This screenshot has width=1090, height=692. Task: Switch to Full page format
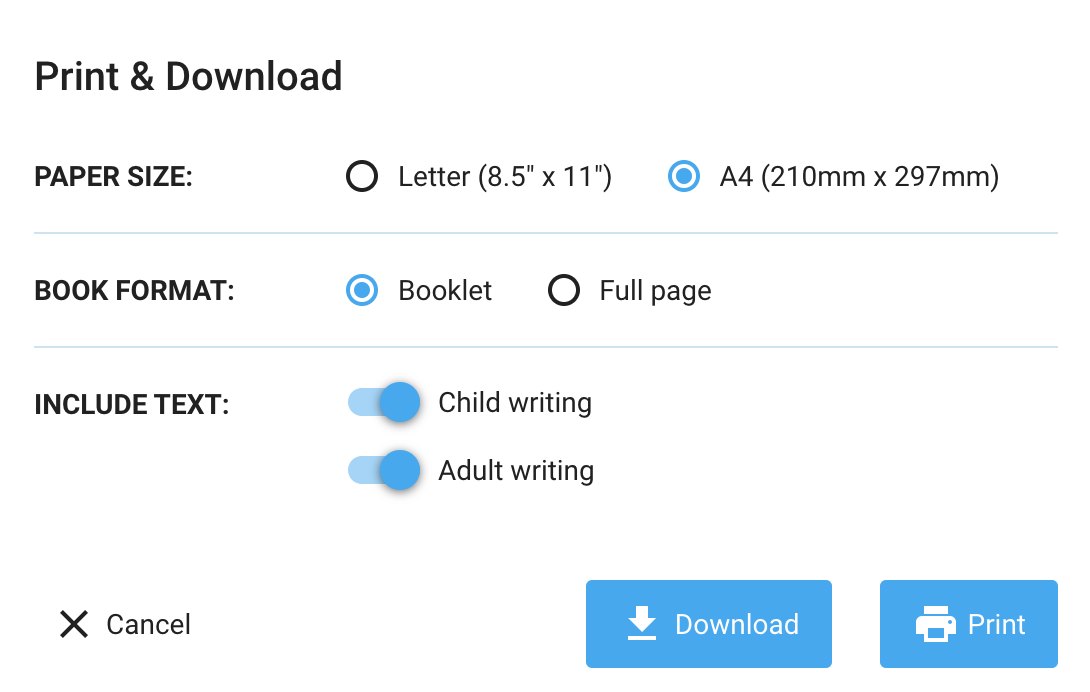coord(564,290)
